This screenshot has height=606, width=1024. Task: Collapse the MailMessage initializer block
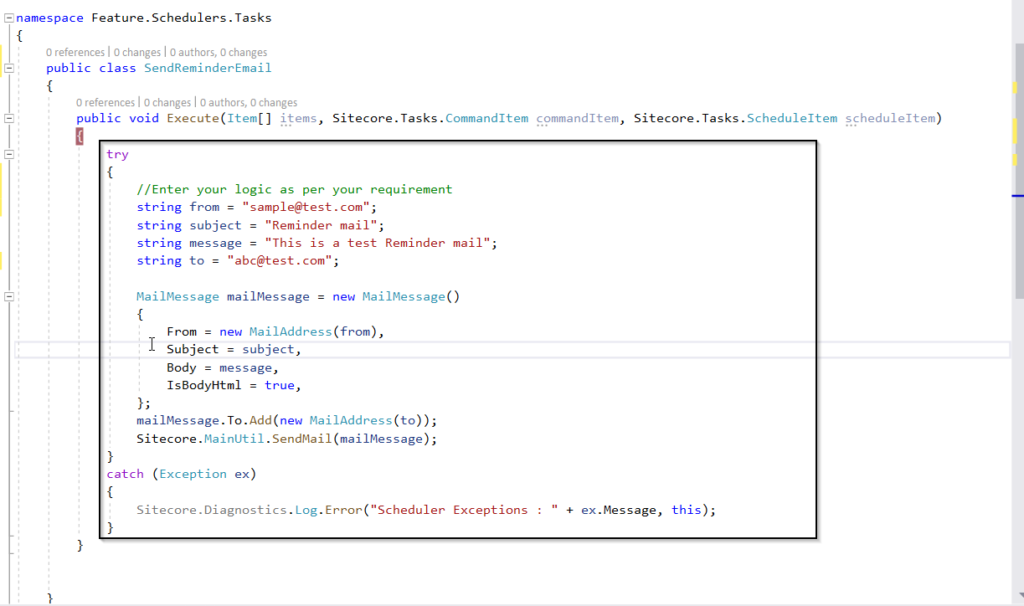(8, 296)
